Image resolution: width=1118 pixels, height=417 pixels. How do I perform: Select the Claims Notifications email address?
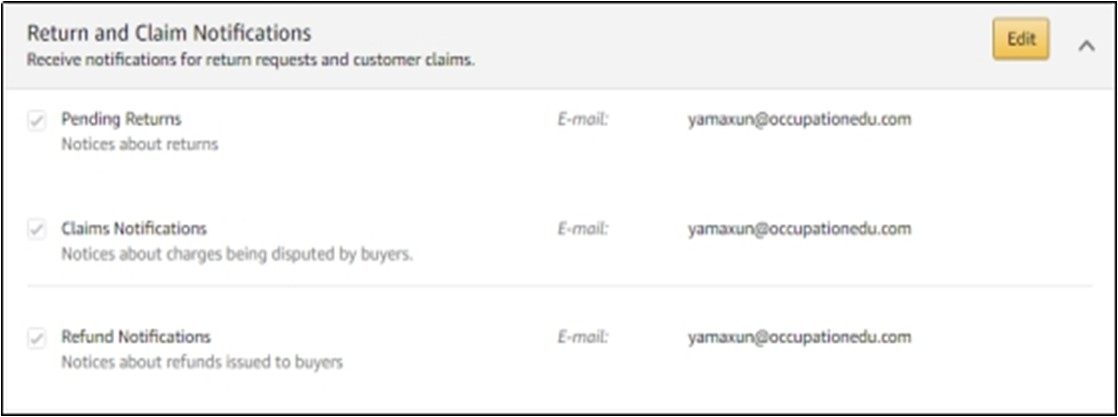click(799, 228)
